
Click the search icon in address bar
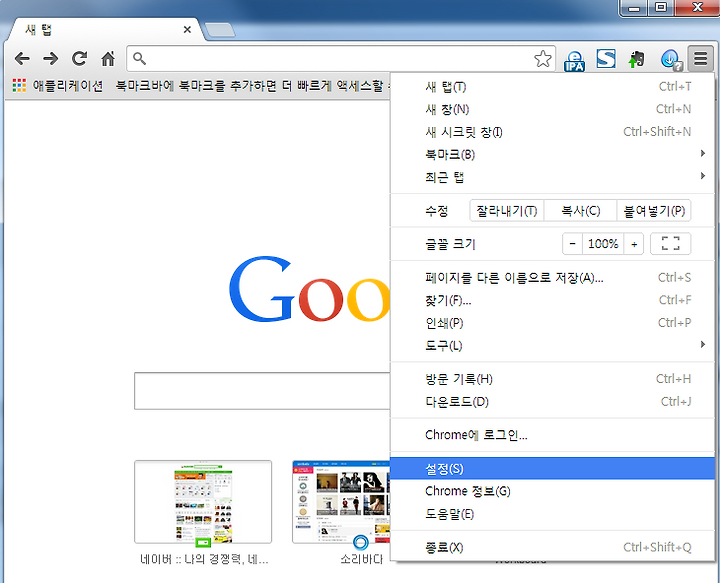pos(139,59)
